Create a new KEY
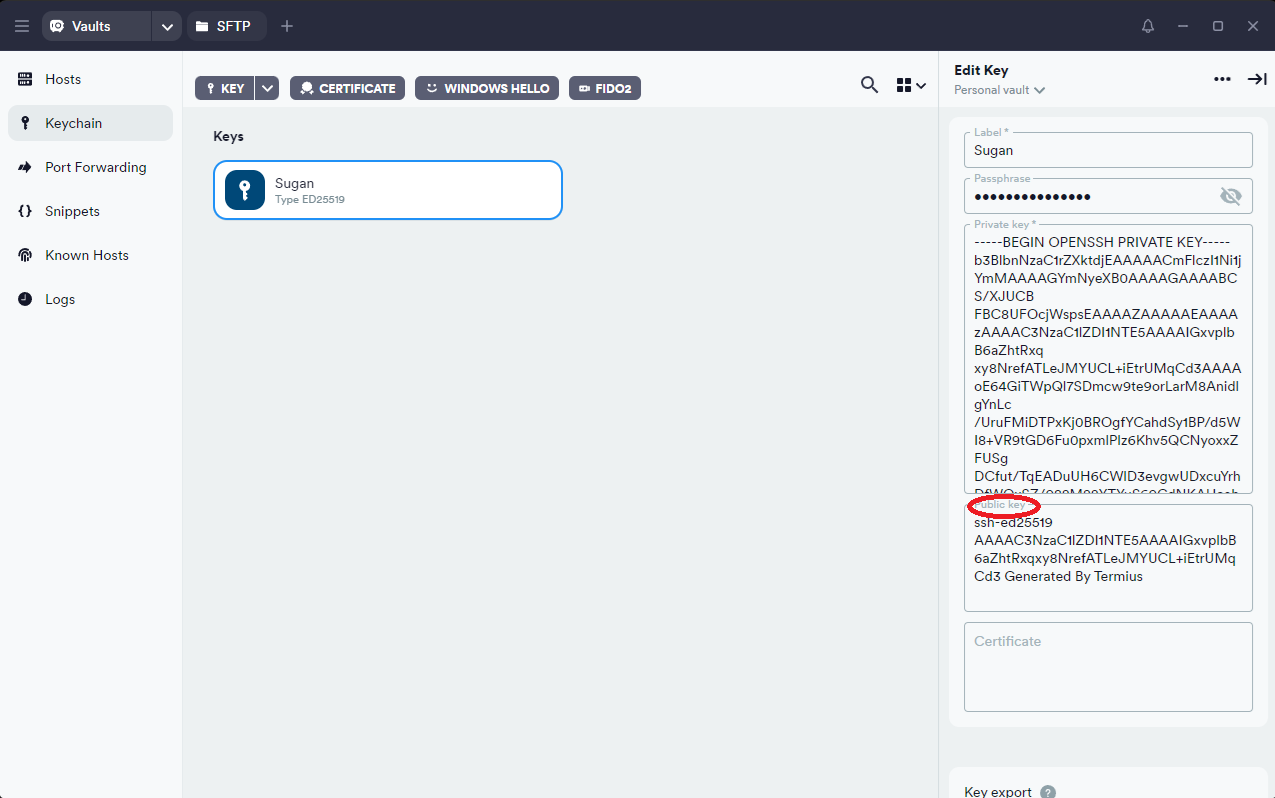 click(224, 88)
